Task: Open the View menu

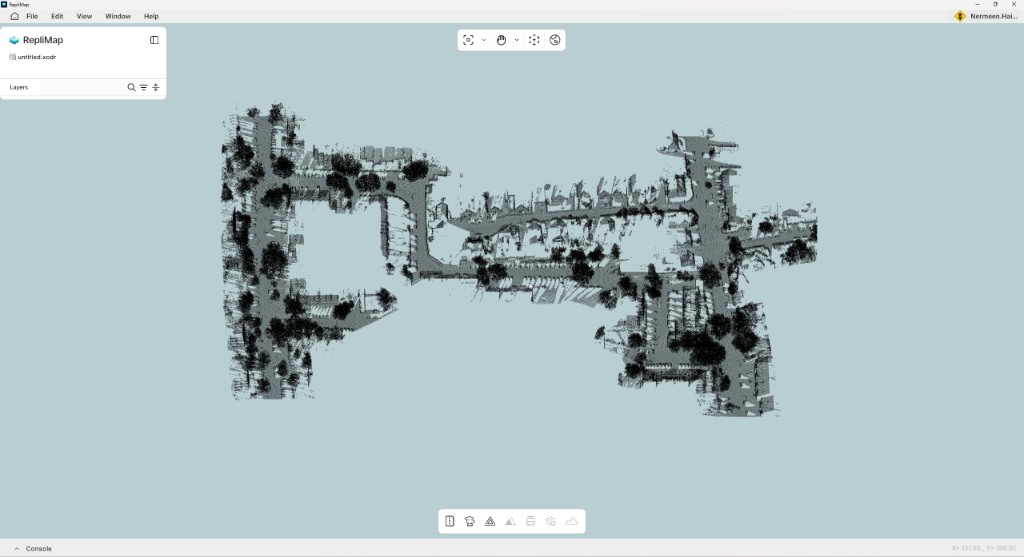Action: (x=84, y=16)
